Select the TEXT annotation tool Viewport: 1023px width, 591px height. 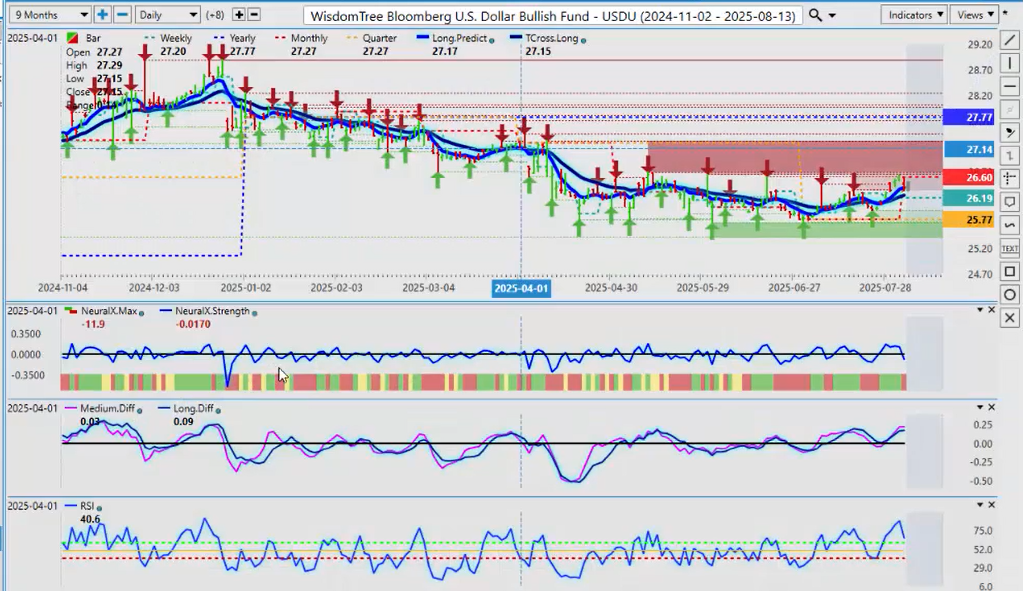point(1010,248)
